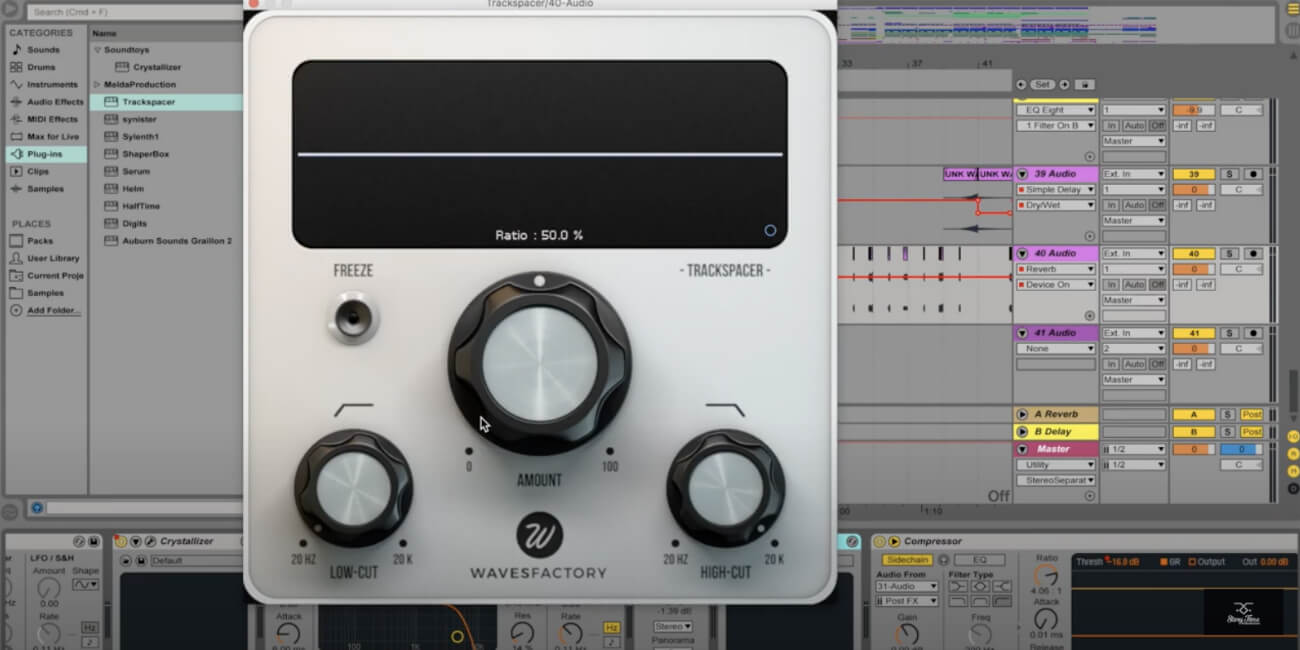Arm the 40 Audio track for recording

[x=1252, y=254]
